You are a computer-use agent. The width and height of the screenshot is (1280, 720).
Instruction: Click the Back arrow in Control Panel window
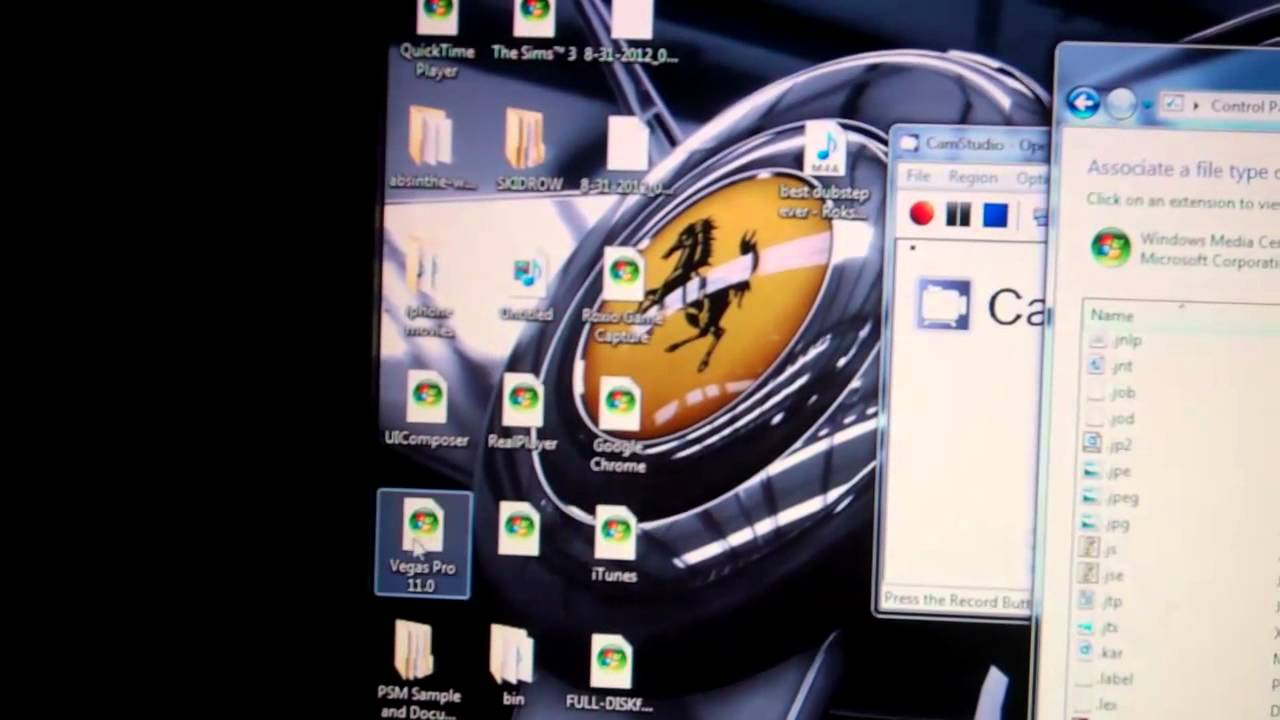(1083, 102)
